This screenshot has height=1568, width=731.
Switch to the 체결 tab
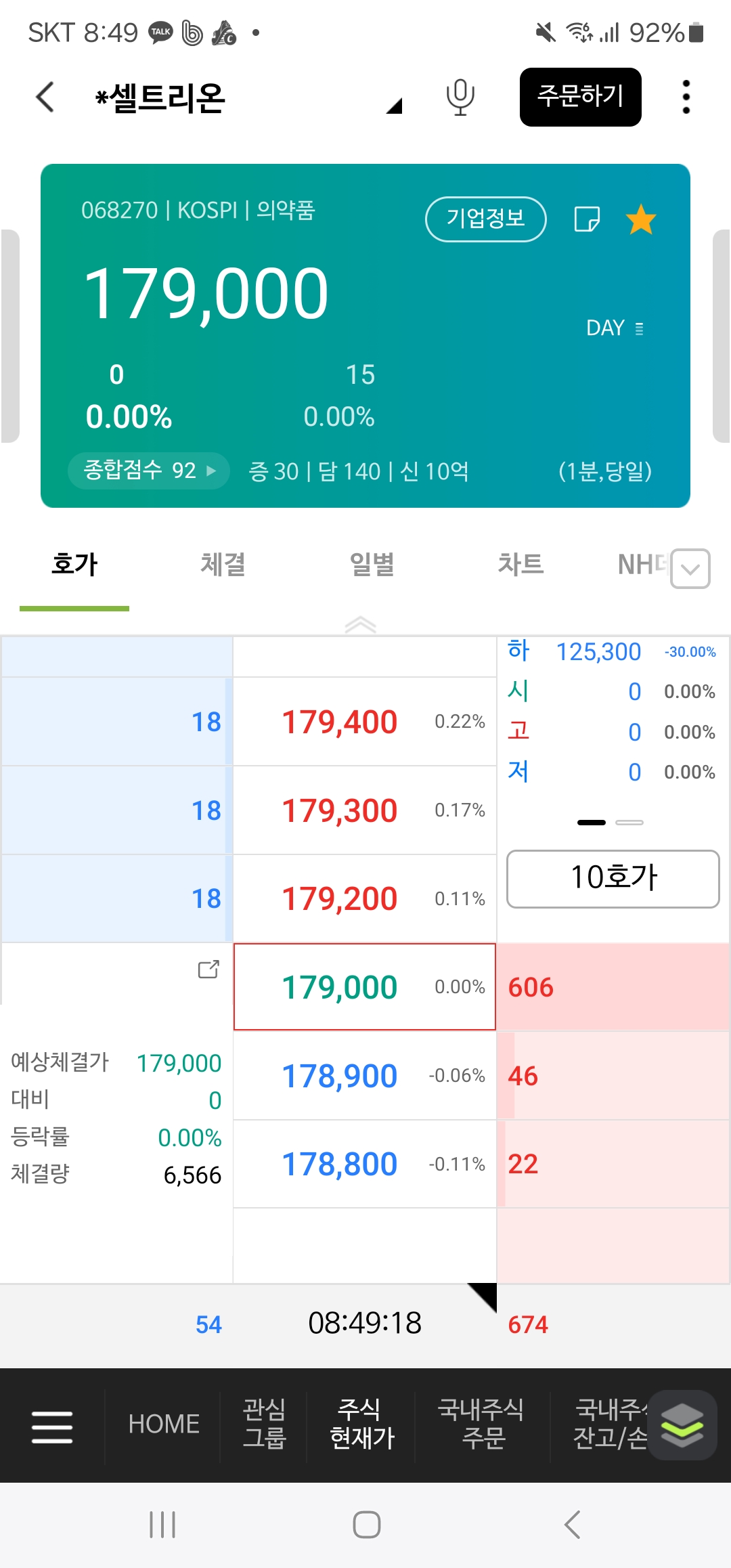pos(223,564)
